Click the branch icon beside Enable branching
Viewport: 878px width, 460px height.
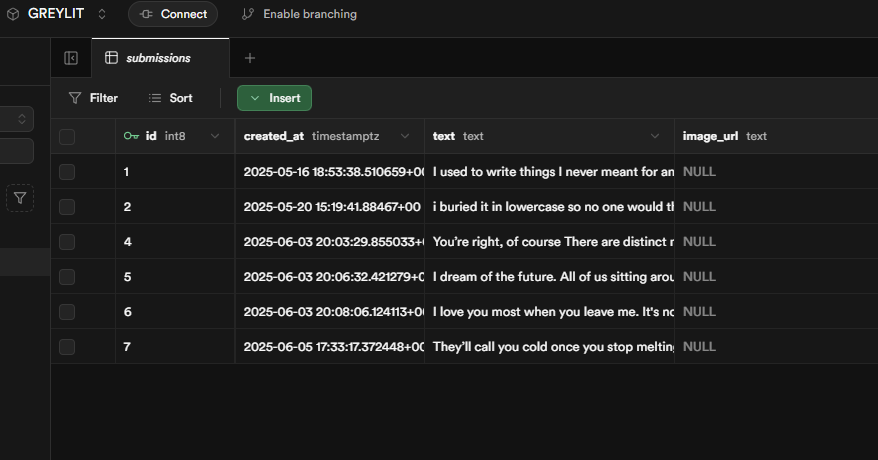point(248,14)
